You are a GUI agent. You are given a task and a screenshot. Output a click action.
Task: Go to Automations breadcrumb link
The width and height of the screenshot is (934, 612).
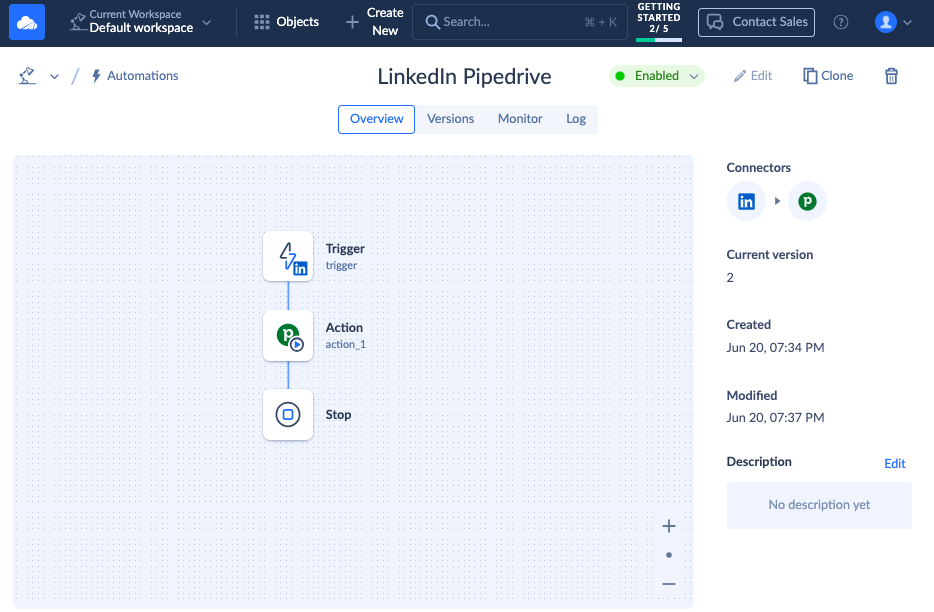click(135, 76)
